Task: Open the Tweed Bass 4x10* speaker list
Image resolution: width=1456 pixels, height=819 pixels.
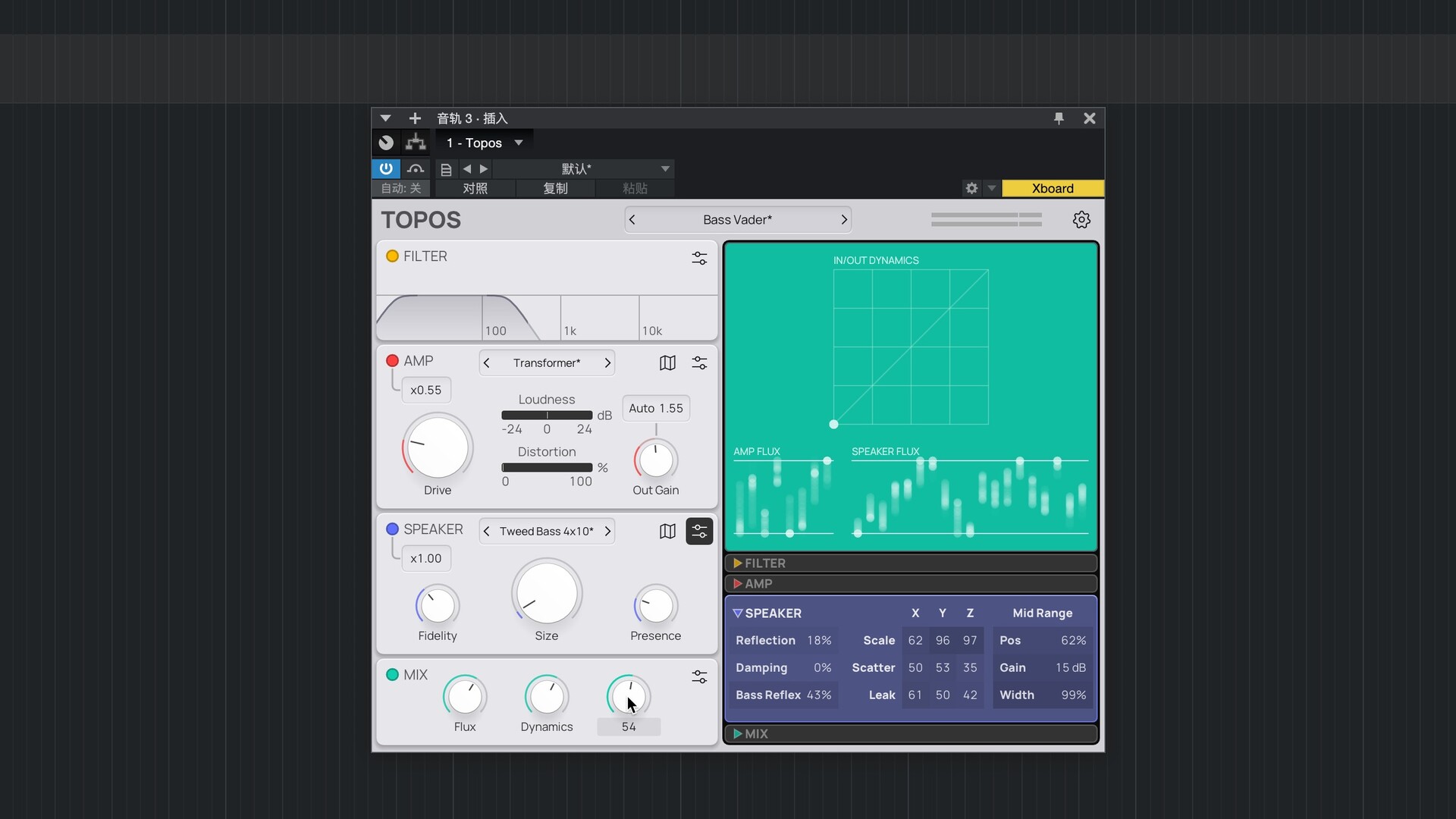Action: [x=547, y=532]
